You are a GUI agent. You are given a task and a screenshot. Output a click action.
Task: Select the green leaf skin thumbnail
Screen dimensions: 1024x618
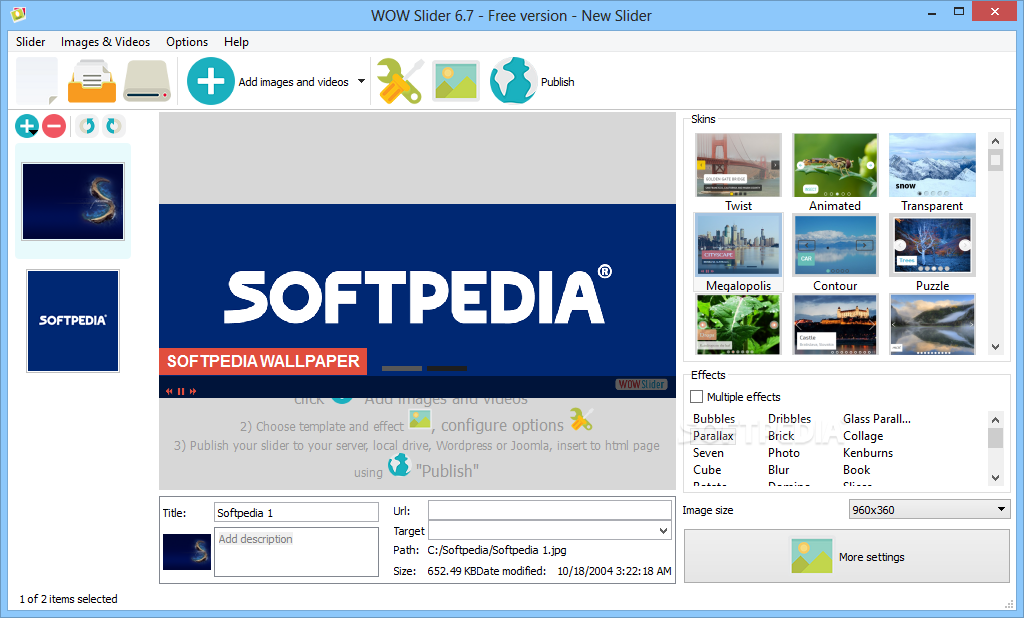tap(738, 324)
